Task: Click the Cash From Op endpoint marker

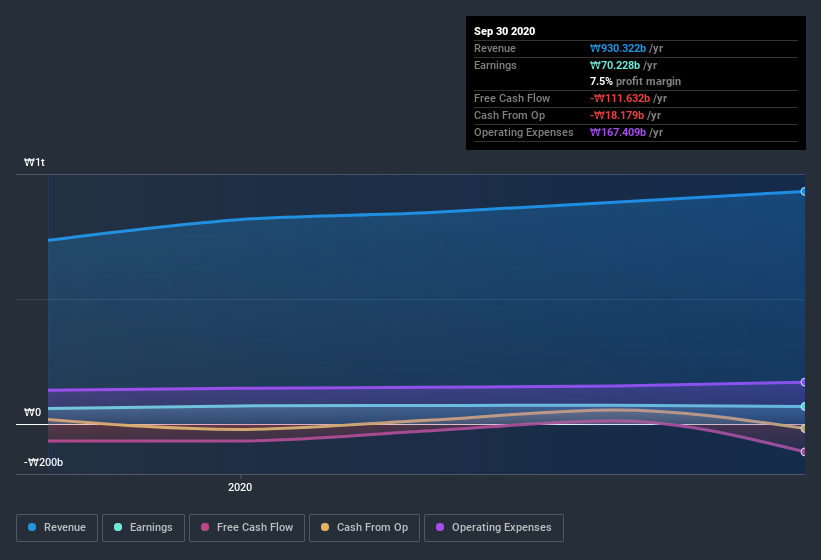Action: click(803, 429)
